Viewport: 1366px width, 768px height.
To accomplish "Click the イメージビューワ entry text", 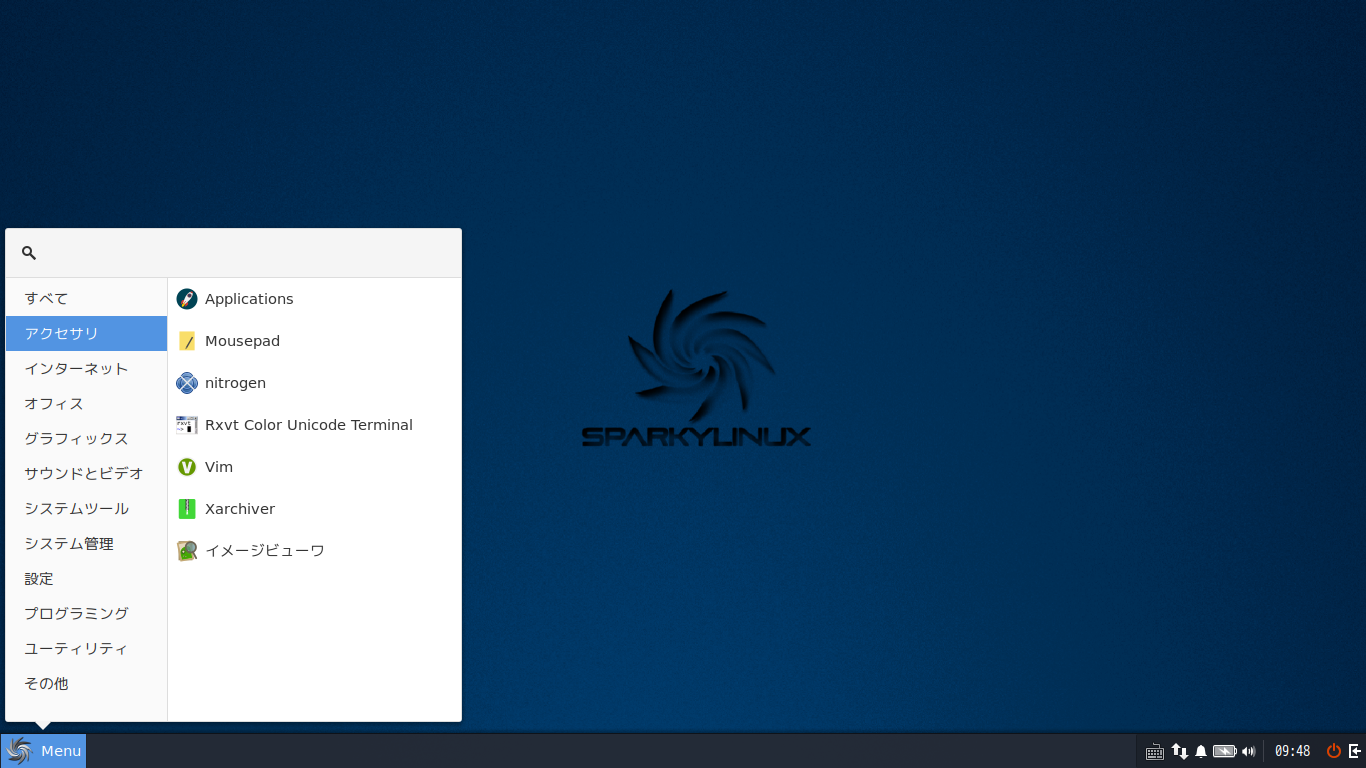I will pos(265,551).
